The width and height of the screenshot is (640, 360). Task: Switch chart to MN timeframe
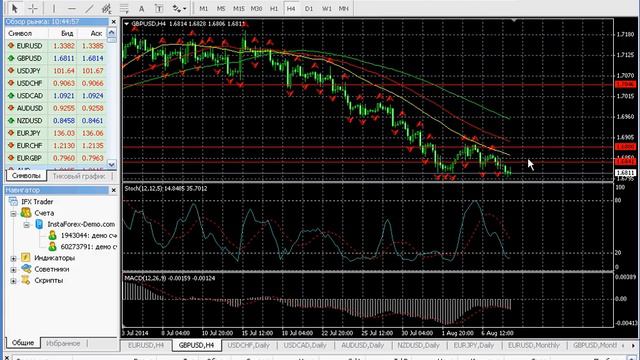point(344,8)
